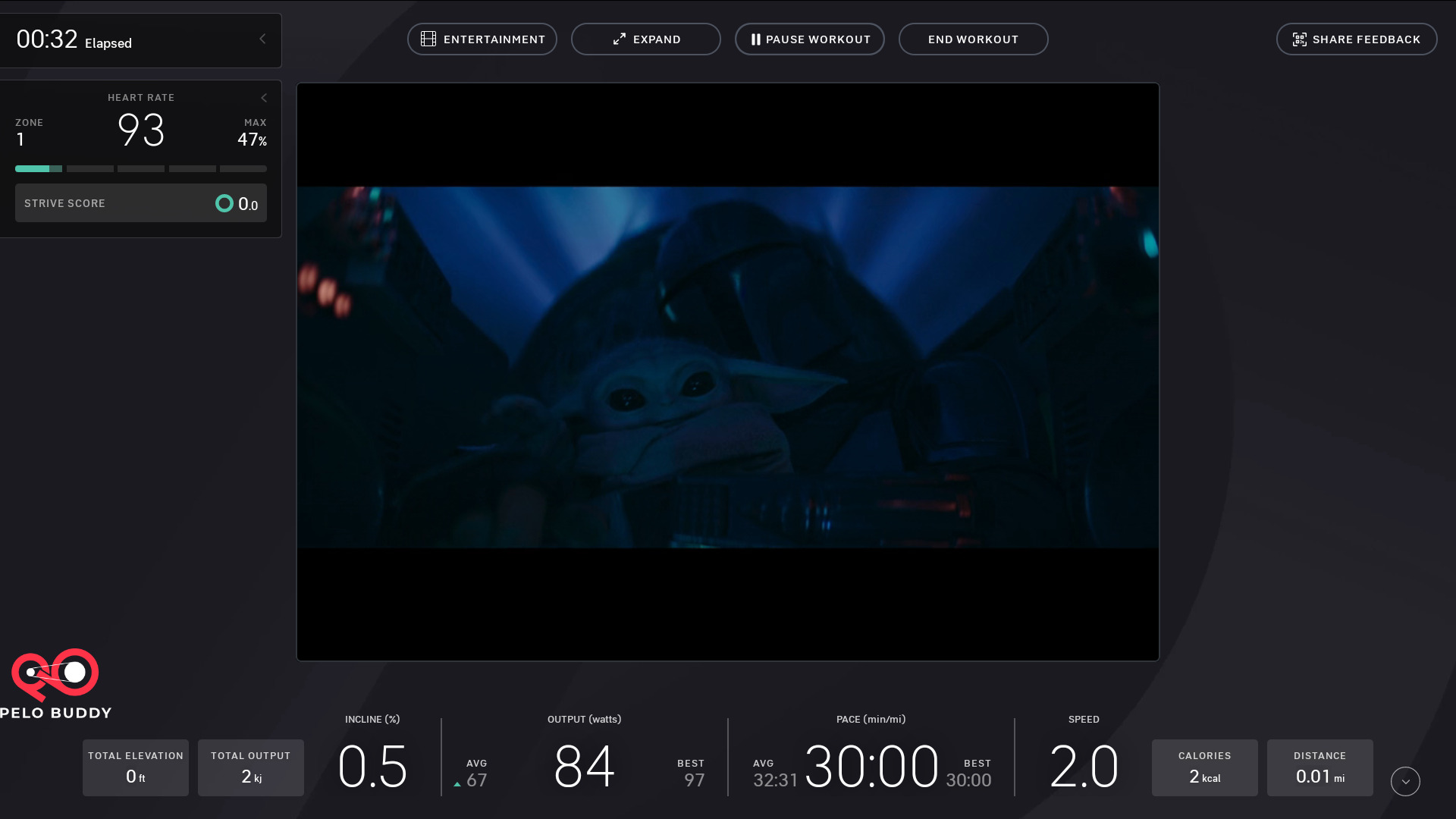
Task: Collapse the Heart Rate panel chevron
Action: [x=264, y=98]
